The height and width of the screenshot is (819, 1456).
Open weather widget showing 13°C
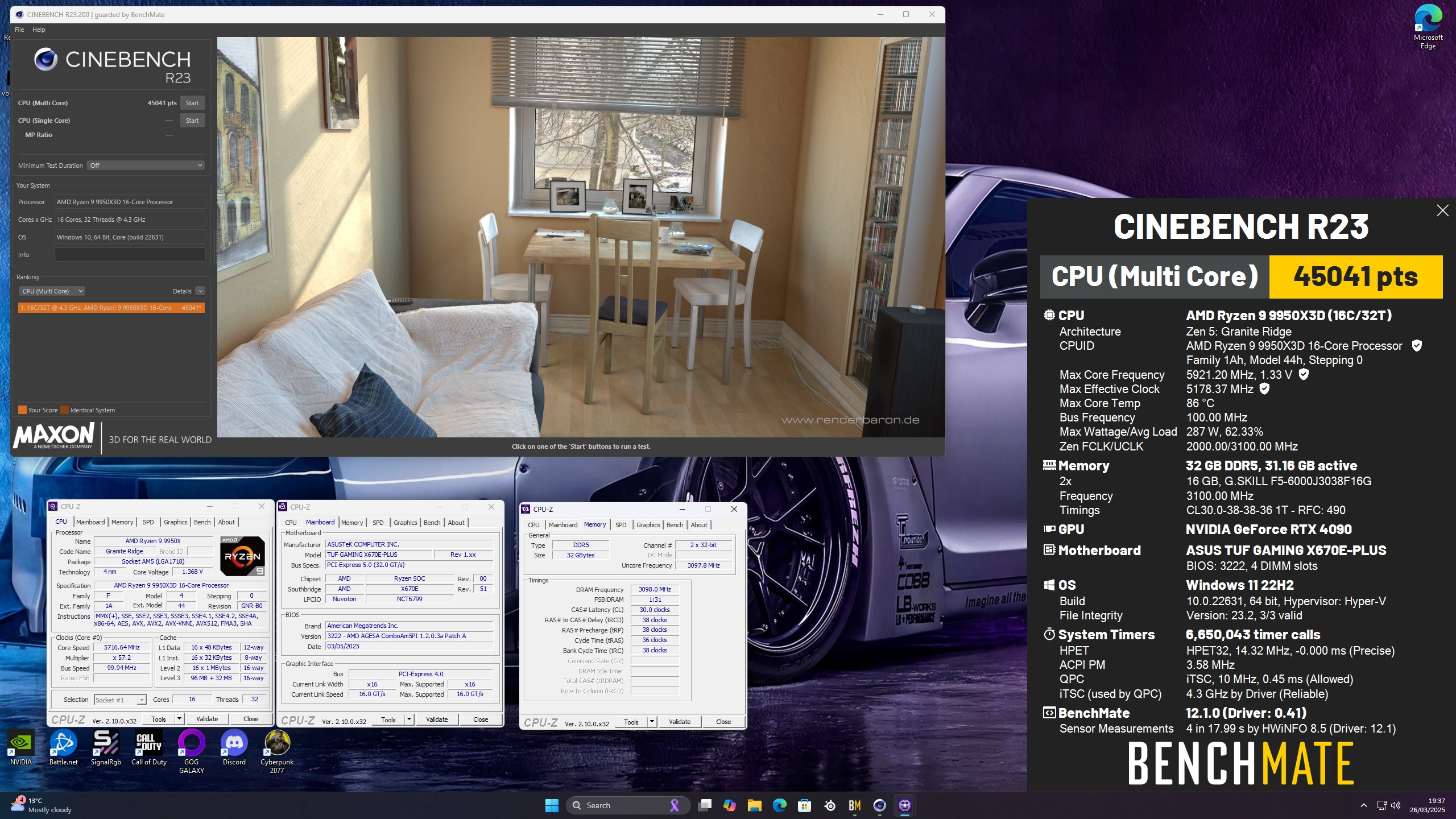(x=41, y=805)
